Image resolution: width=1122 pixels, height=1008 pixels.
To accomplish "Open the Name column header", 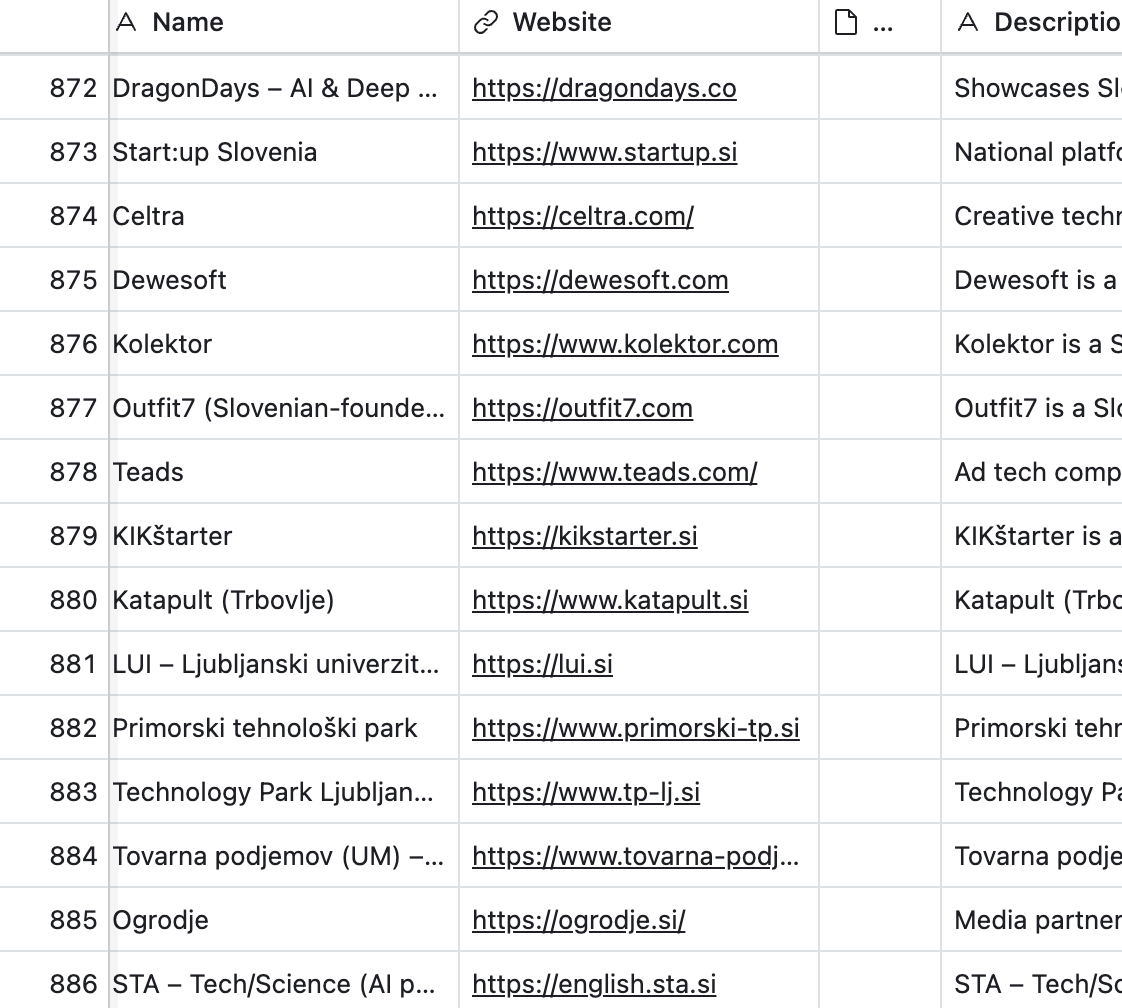I will 284,26.
